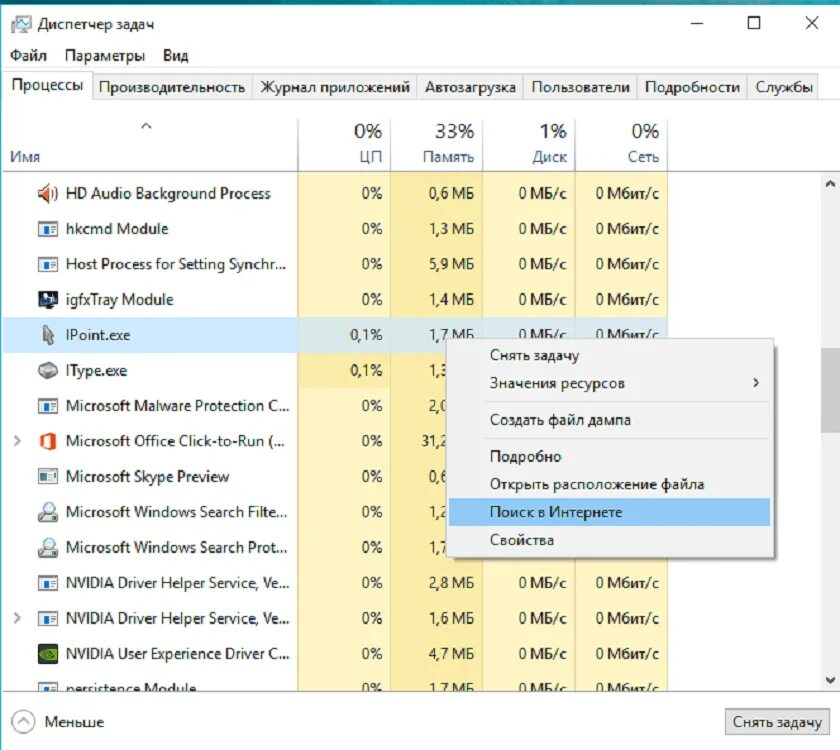840x750 pixels.
Task: Click icon of NVIDIA Driver Helper Service 2,8 МБ
Action: pyautogui.click(x=48, y=583)
